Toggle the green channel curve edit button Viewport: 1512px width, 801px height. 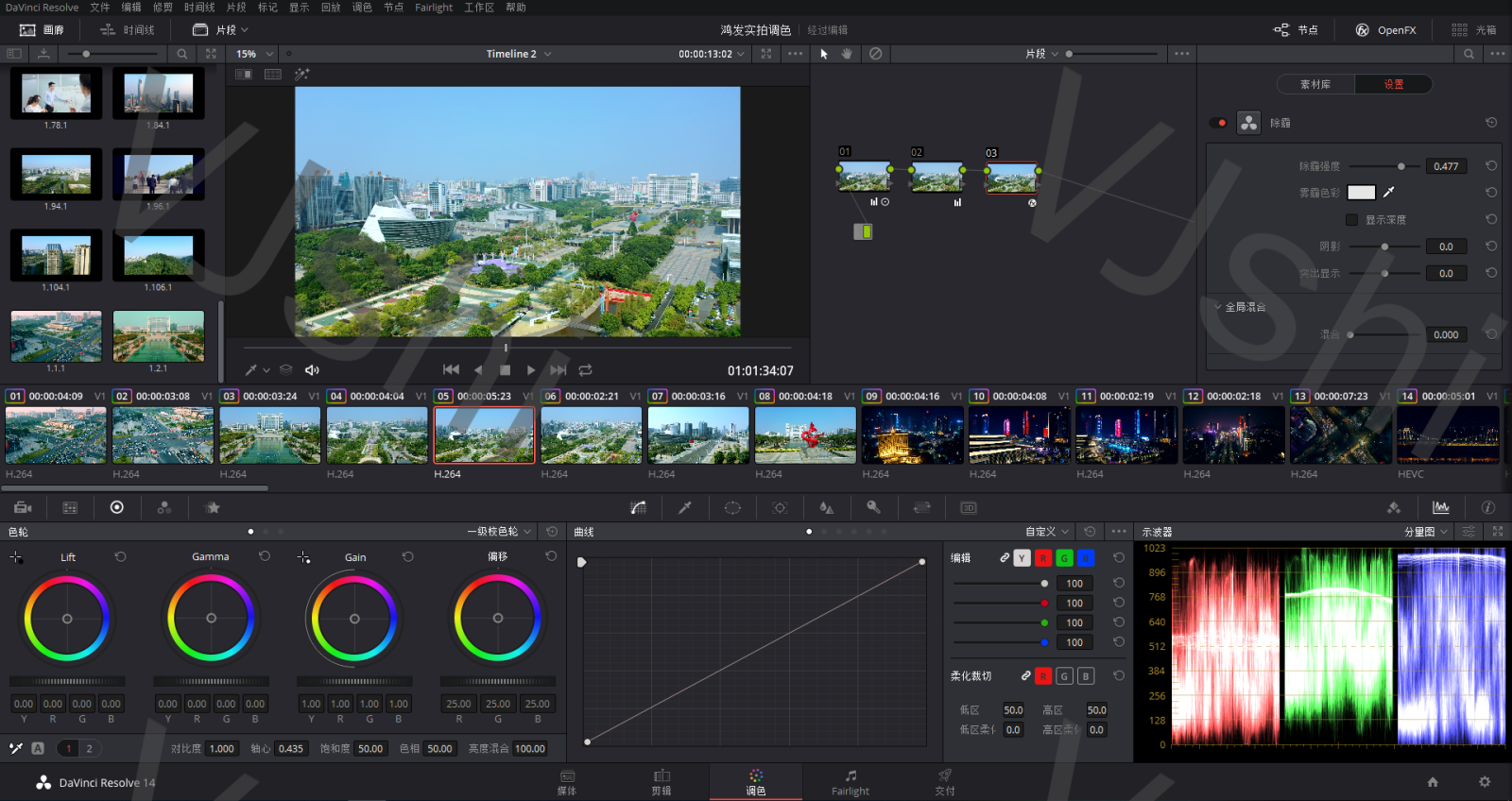tap(1064, 558)
